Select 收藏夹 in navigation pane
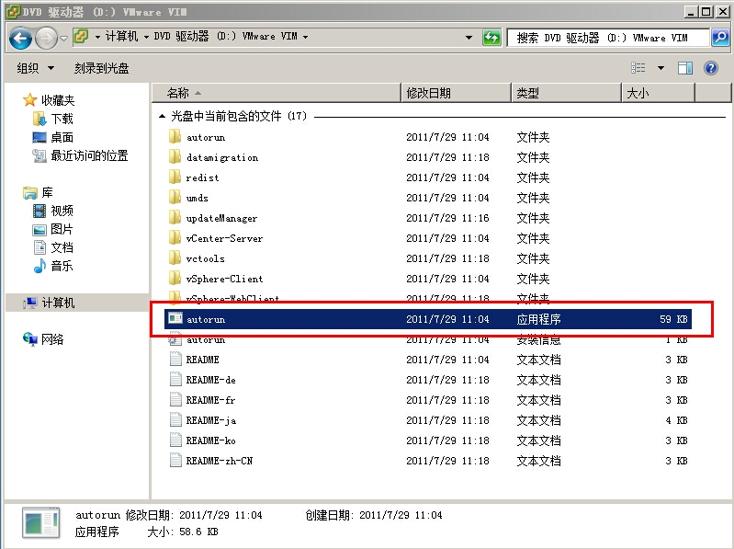 (x=58, y=100)
